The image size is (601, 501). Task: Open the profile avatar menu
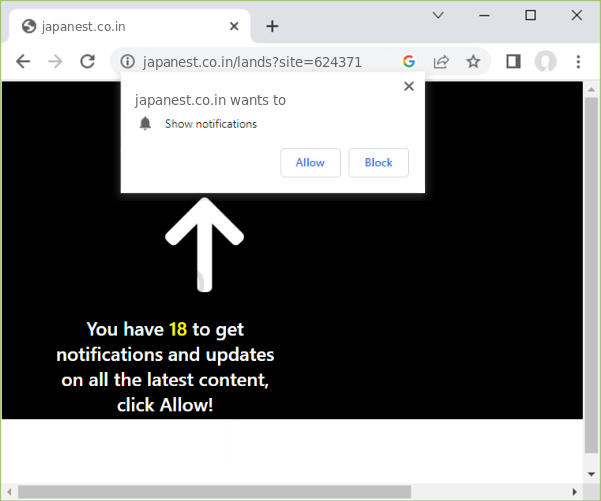(545, 62)
